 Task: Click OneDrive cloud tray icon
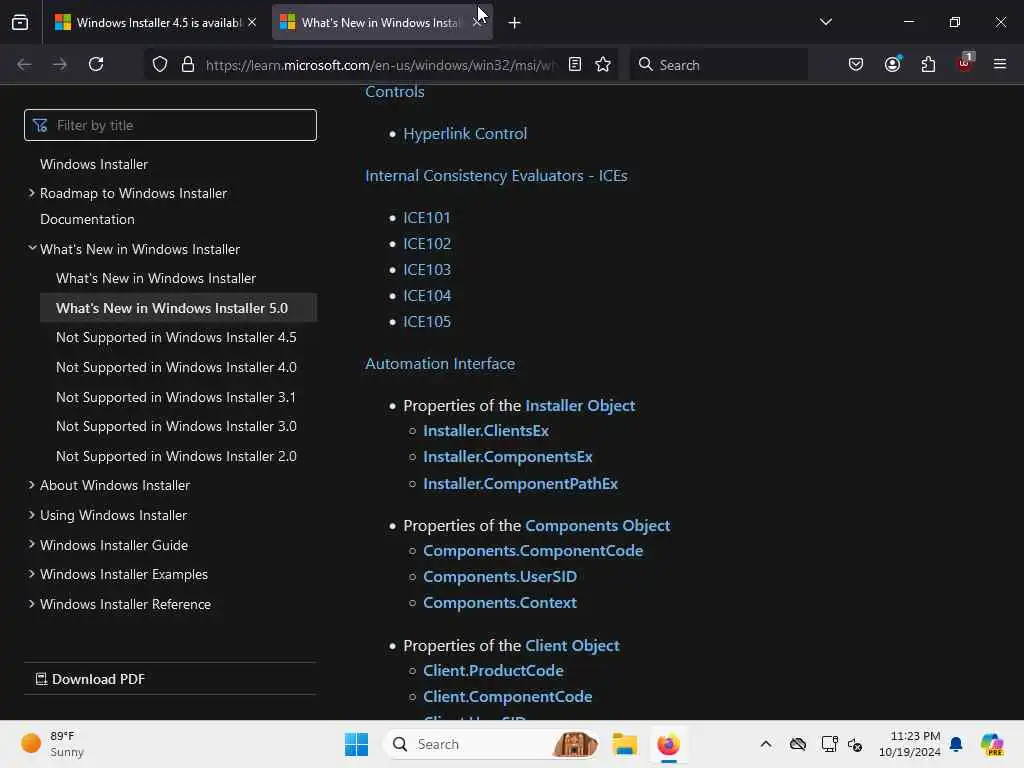click(797, 744)
